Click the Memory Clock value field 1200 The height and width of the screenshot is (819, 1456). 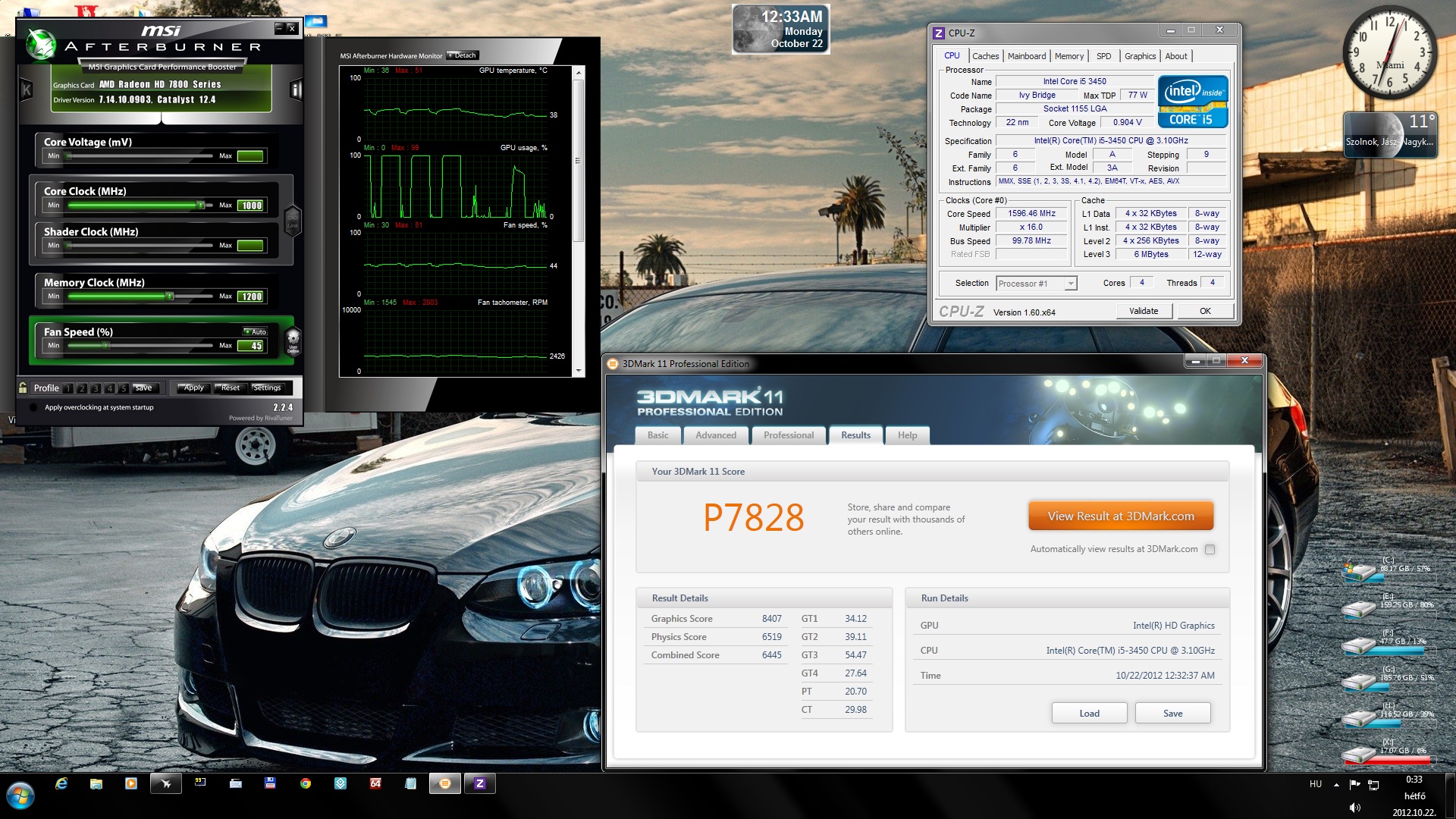pyautogui.click(x=250, y=297)
